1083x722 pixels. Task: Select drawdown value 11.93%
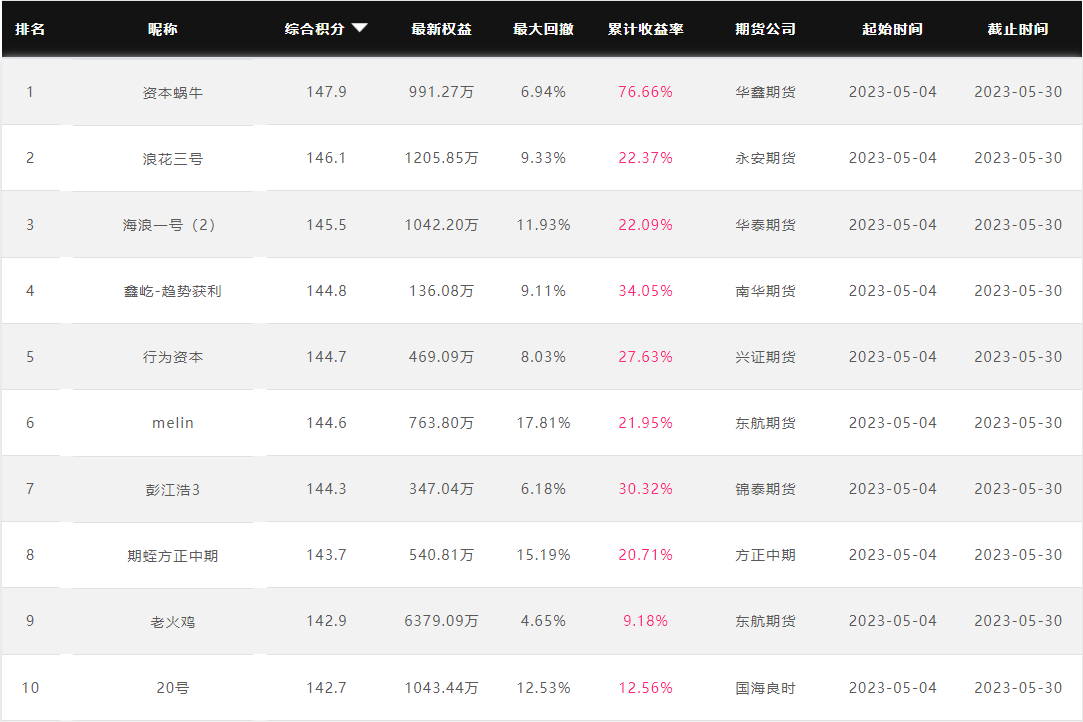pyautogui.click(x=543, y=225)
